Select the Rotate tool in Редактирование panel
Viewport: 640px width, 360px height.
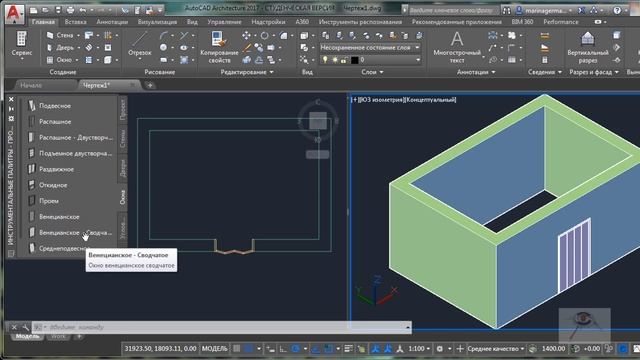coord(264,36)
